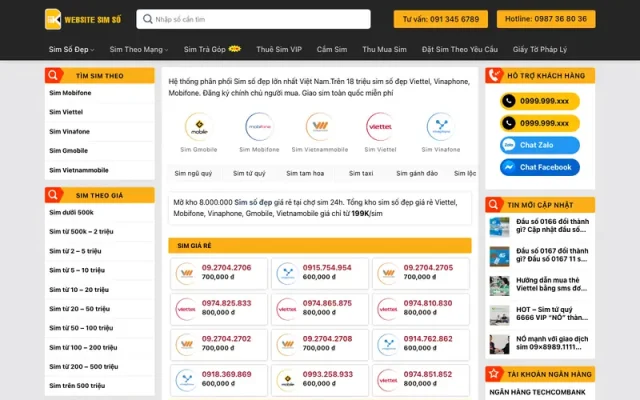This screenshot has height=400, width=640.
Task: Click the Gmobile logo beside 0993.258.933
Action: [x=287, y=380]
